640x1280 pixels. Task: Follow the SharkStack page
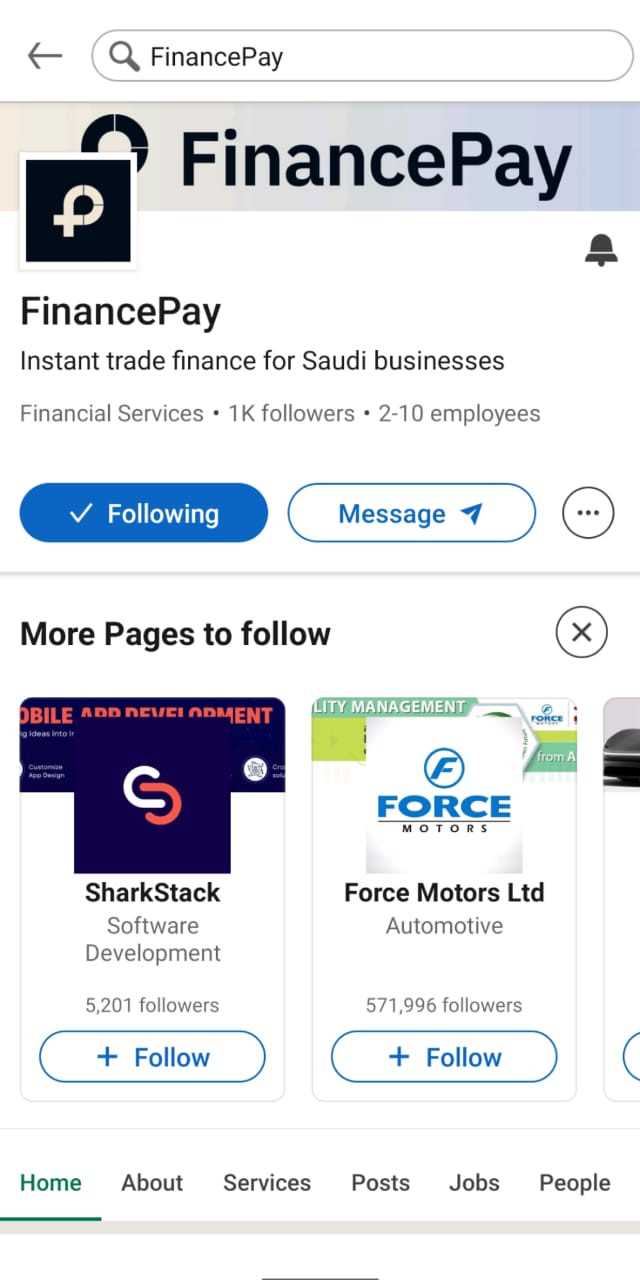pyautogui.click(x=152, y=1057)
